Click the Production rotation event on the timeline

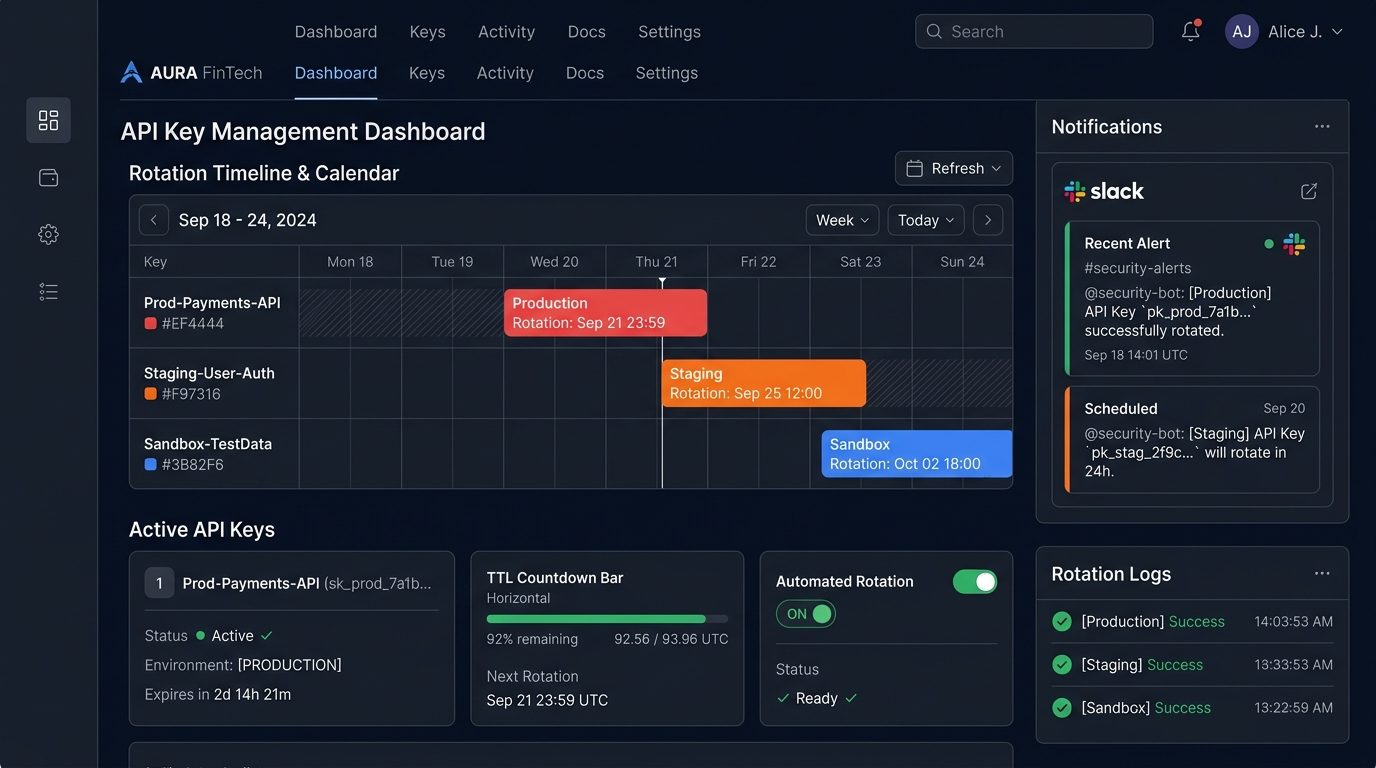(605, 313)
